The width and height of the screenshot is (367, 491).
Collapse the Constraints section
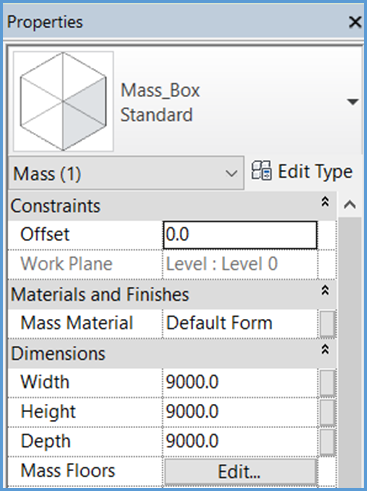pyautogui.click(x=325, y=202)
